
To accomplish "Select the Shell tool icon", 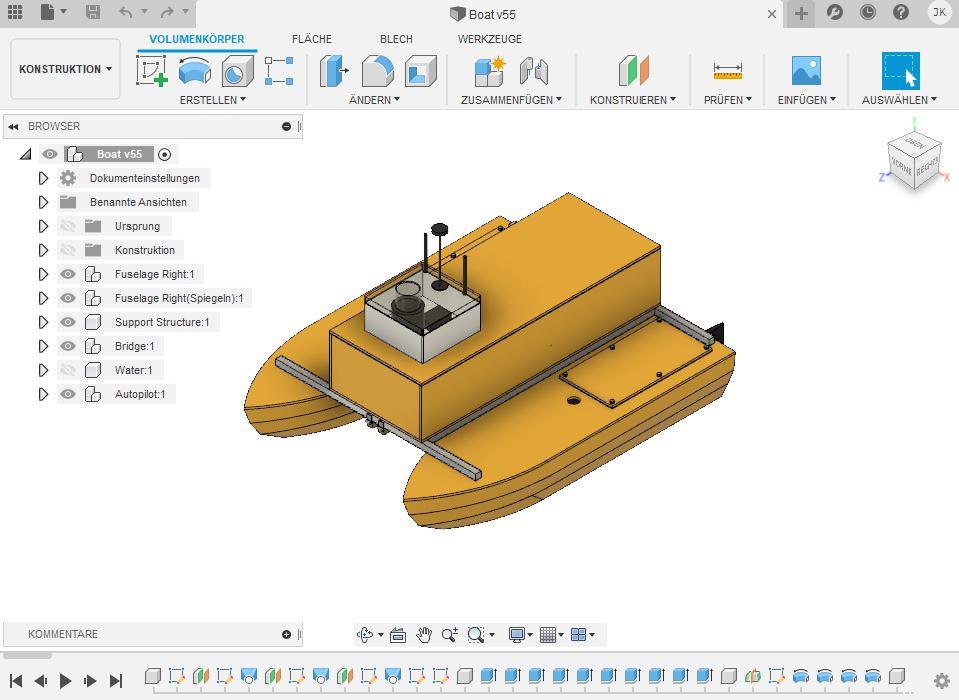I will pyautogui.click(x=421, y=71).
